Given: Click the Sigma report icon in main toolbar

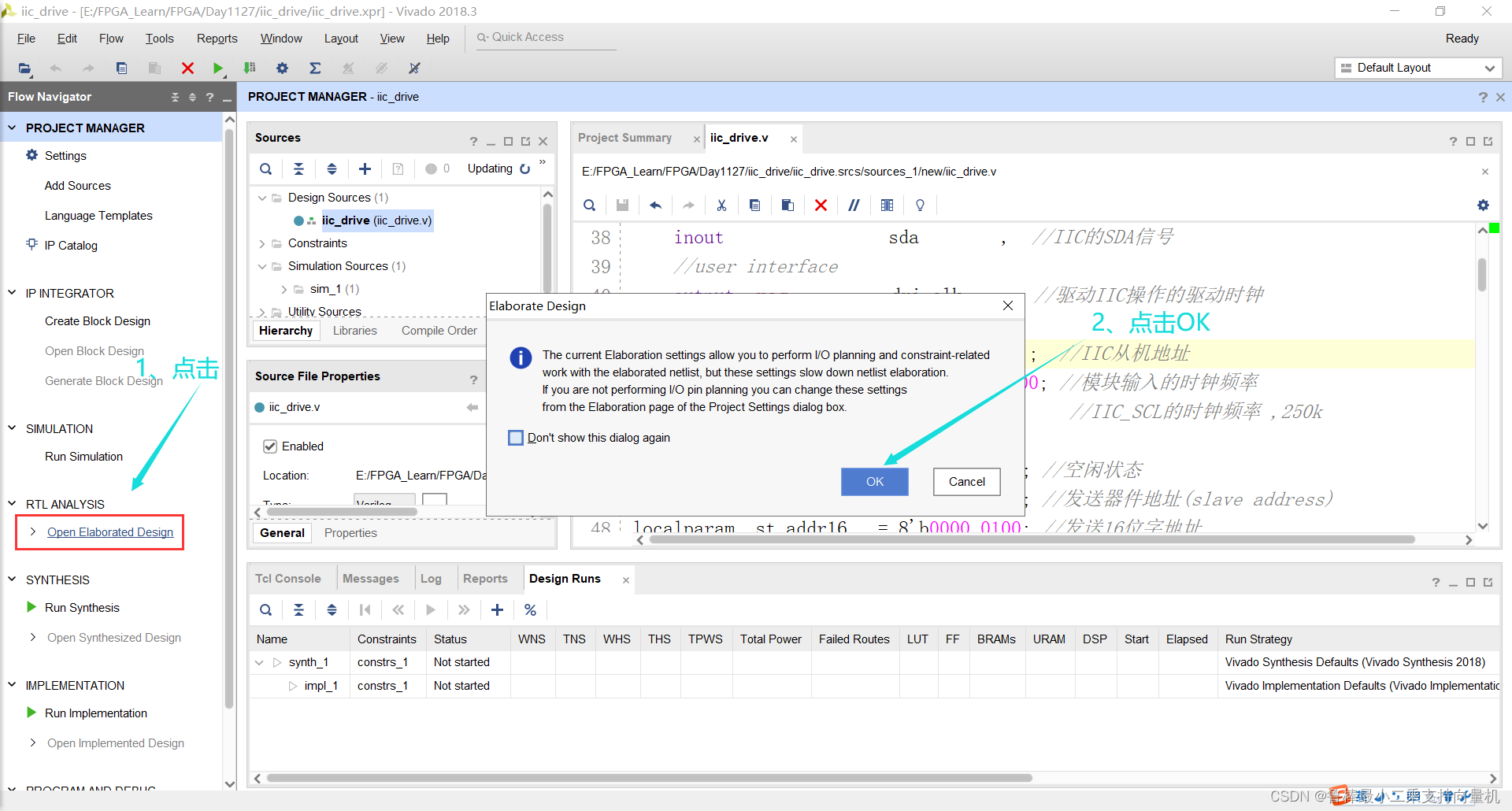Looking at the screenshot, I should (x=315, y=69).
